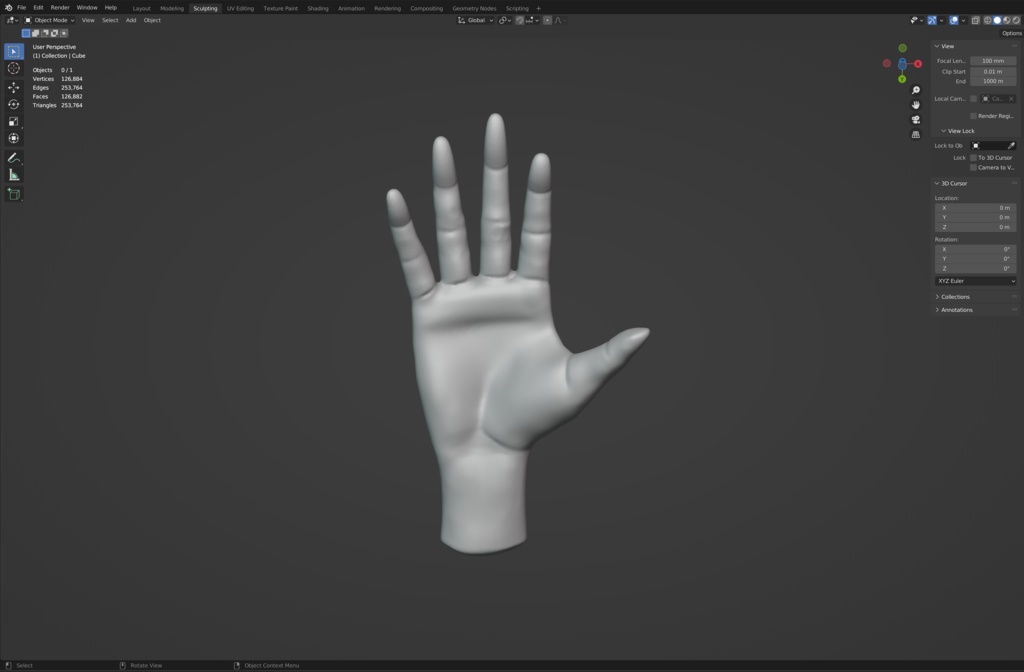Toggle the camera view icon
Image resolution: width=1024 pixels, height=672 pixels.
916,120
